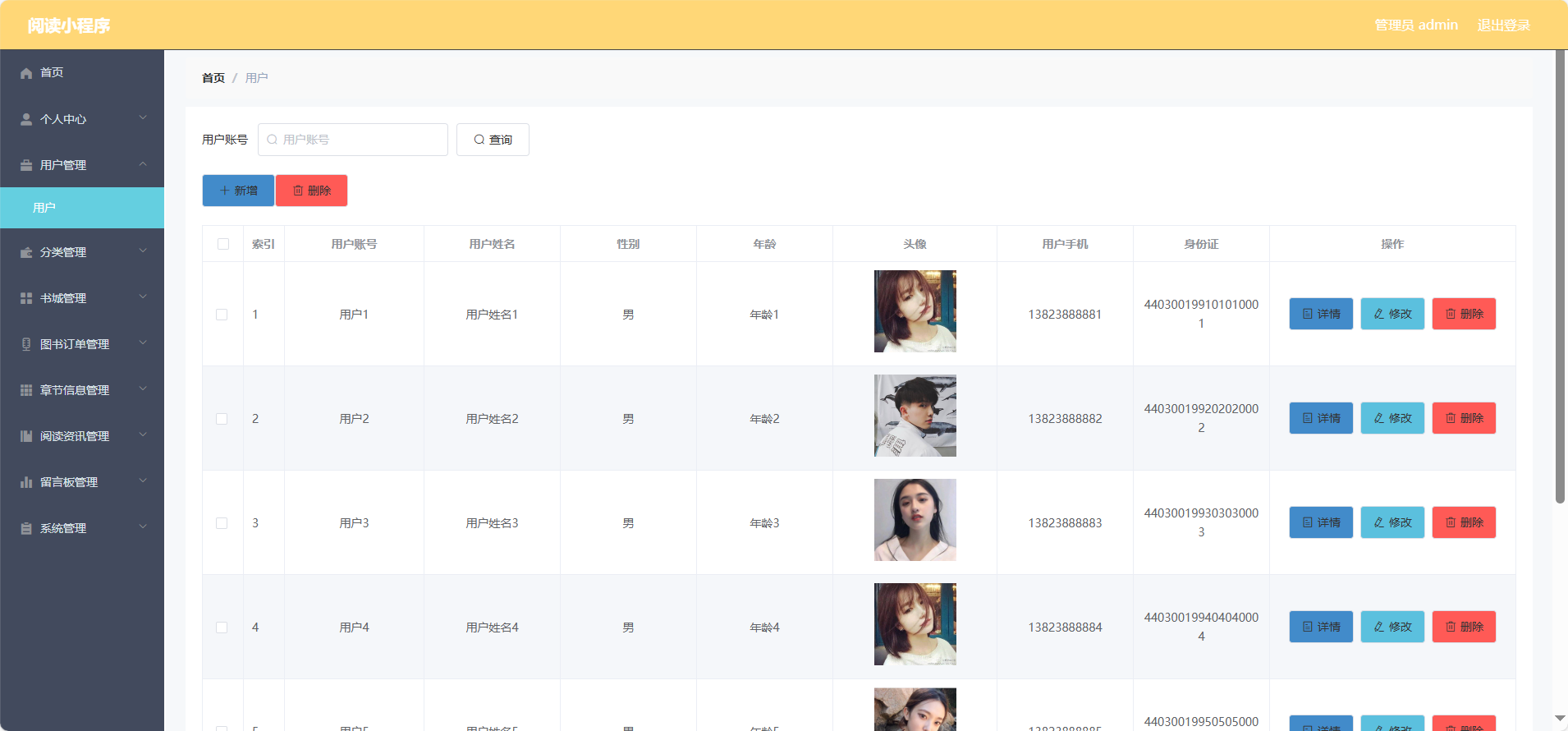Click the person icon beside 个人中心
This screenshot has width=1568, height=731.
(x=26, y=119)
